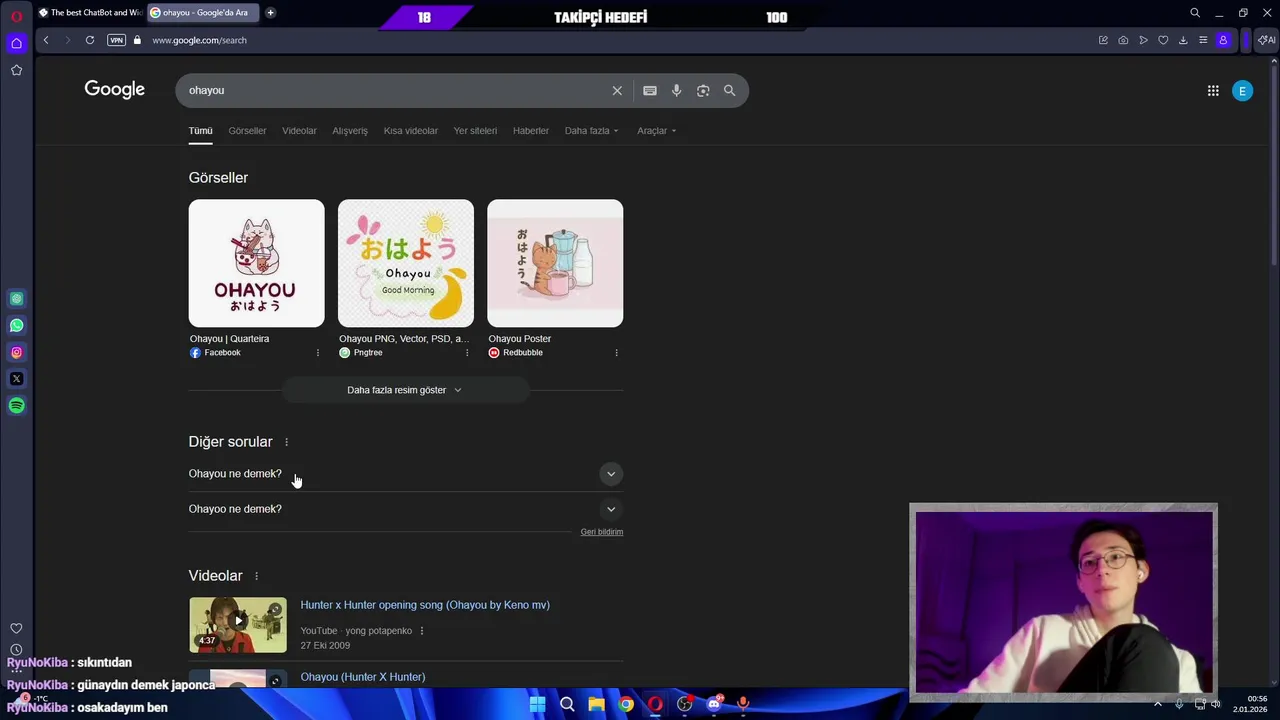Click the tab search magnifier in the title bar

pos(1195,13)
